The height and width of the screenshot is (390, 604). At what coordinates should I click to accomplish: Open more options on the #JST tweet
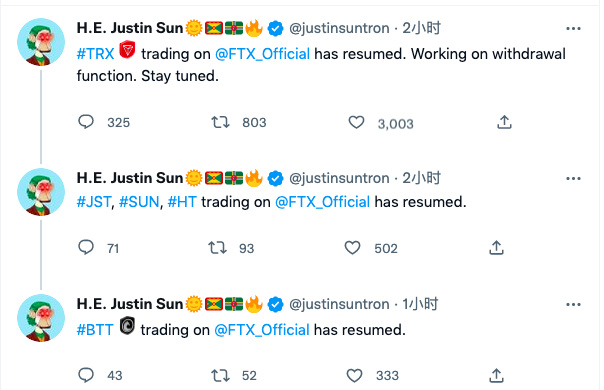(573, 178)
